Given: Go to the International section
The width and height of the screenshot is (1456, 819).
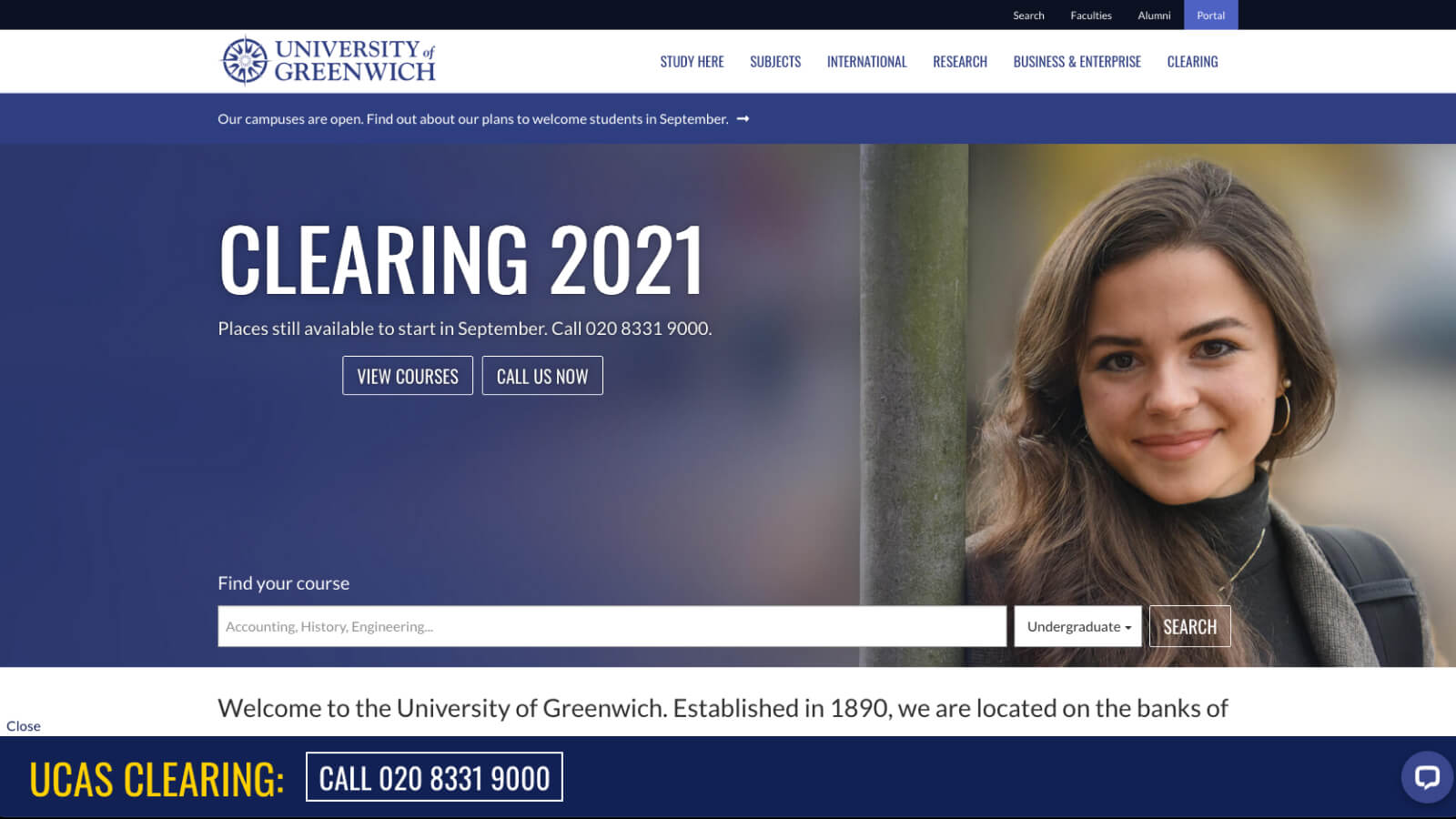Looking at the screenshot, I should click(x=866, y=62).
